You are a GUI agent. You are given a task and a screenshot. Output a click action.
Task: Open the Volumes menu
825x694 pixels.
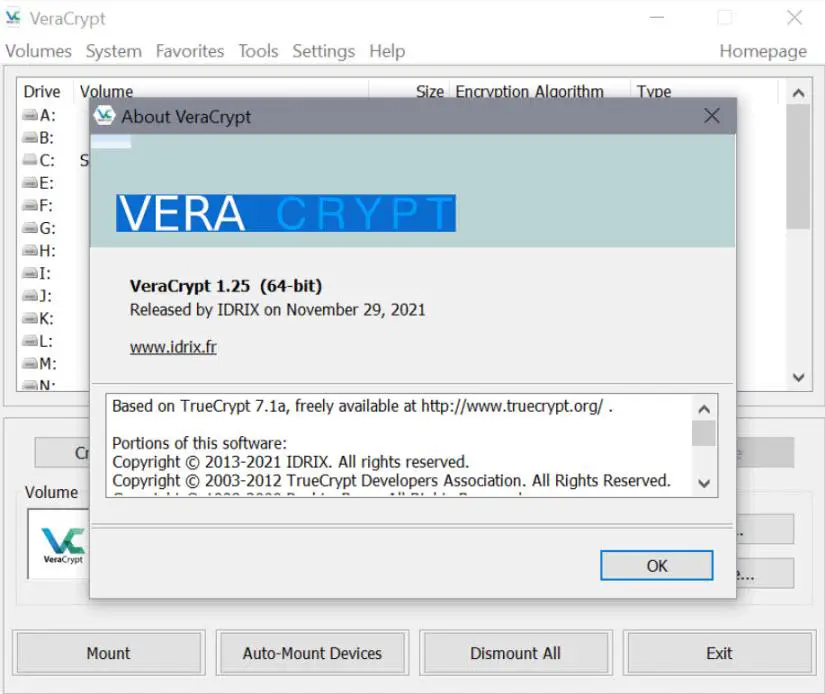coord(38,51)
